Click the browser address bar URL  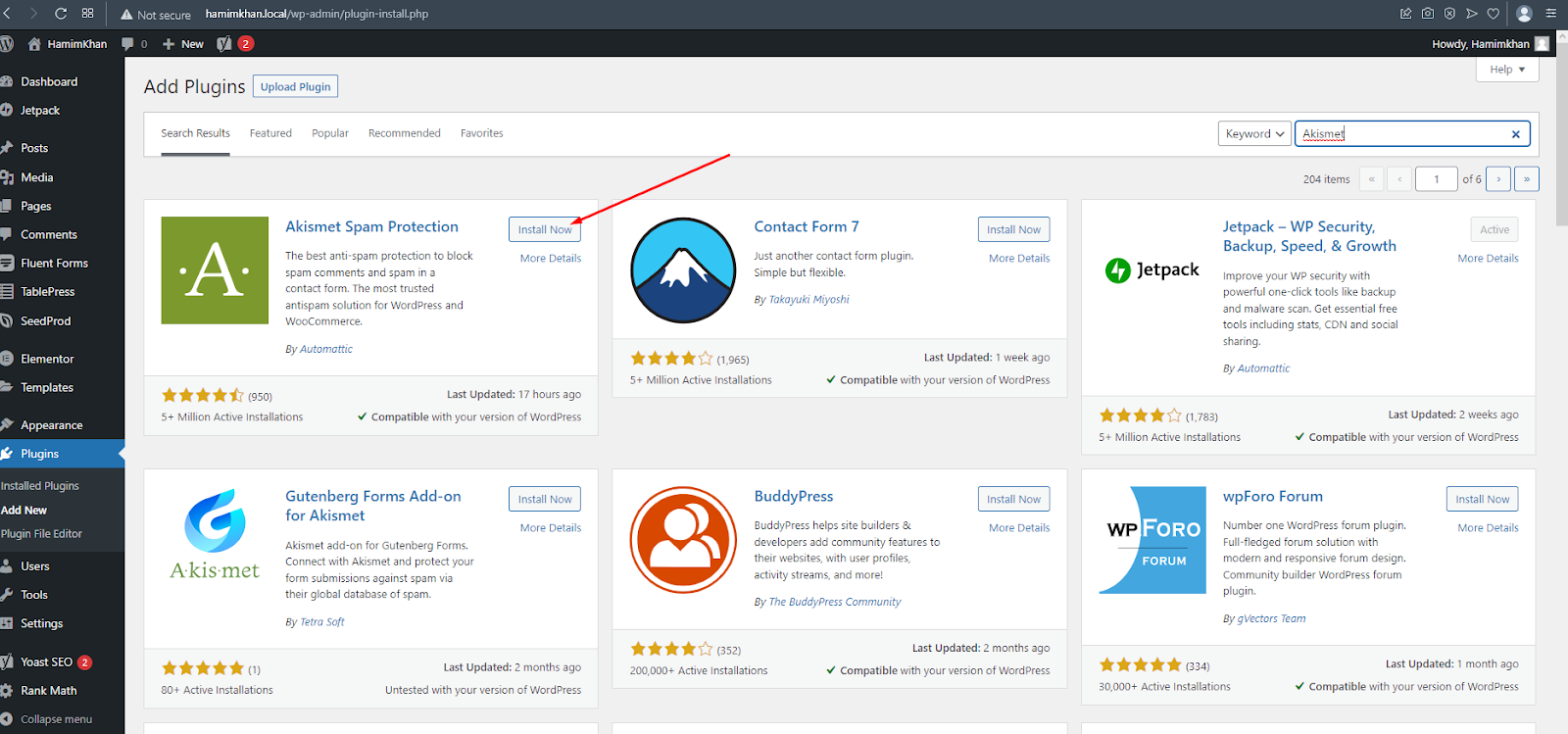[x=317, y=14]
